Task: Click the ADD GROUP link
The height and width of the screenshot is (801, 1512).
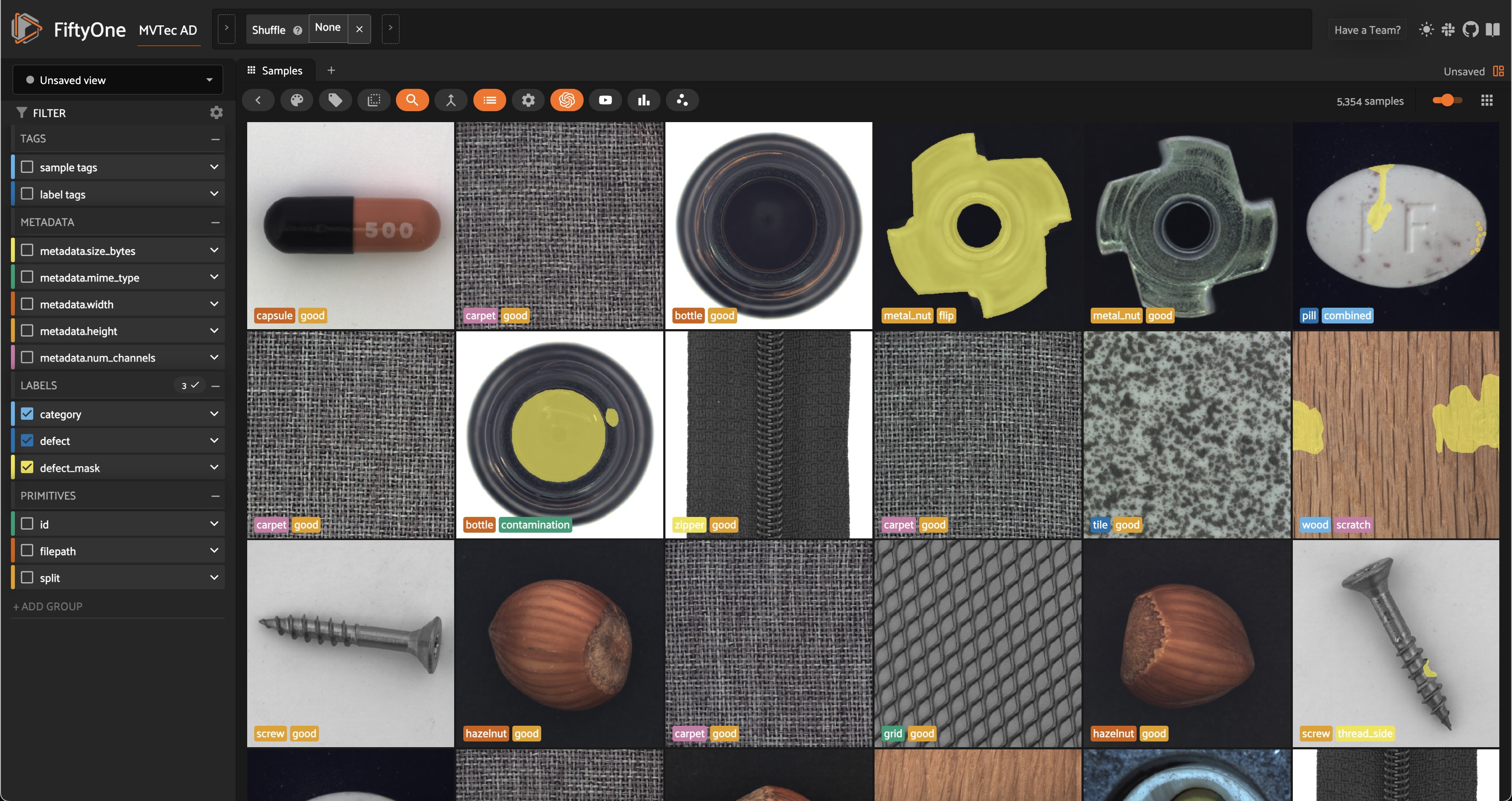Action: [48, 606]
